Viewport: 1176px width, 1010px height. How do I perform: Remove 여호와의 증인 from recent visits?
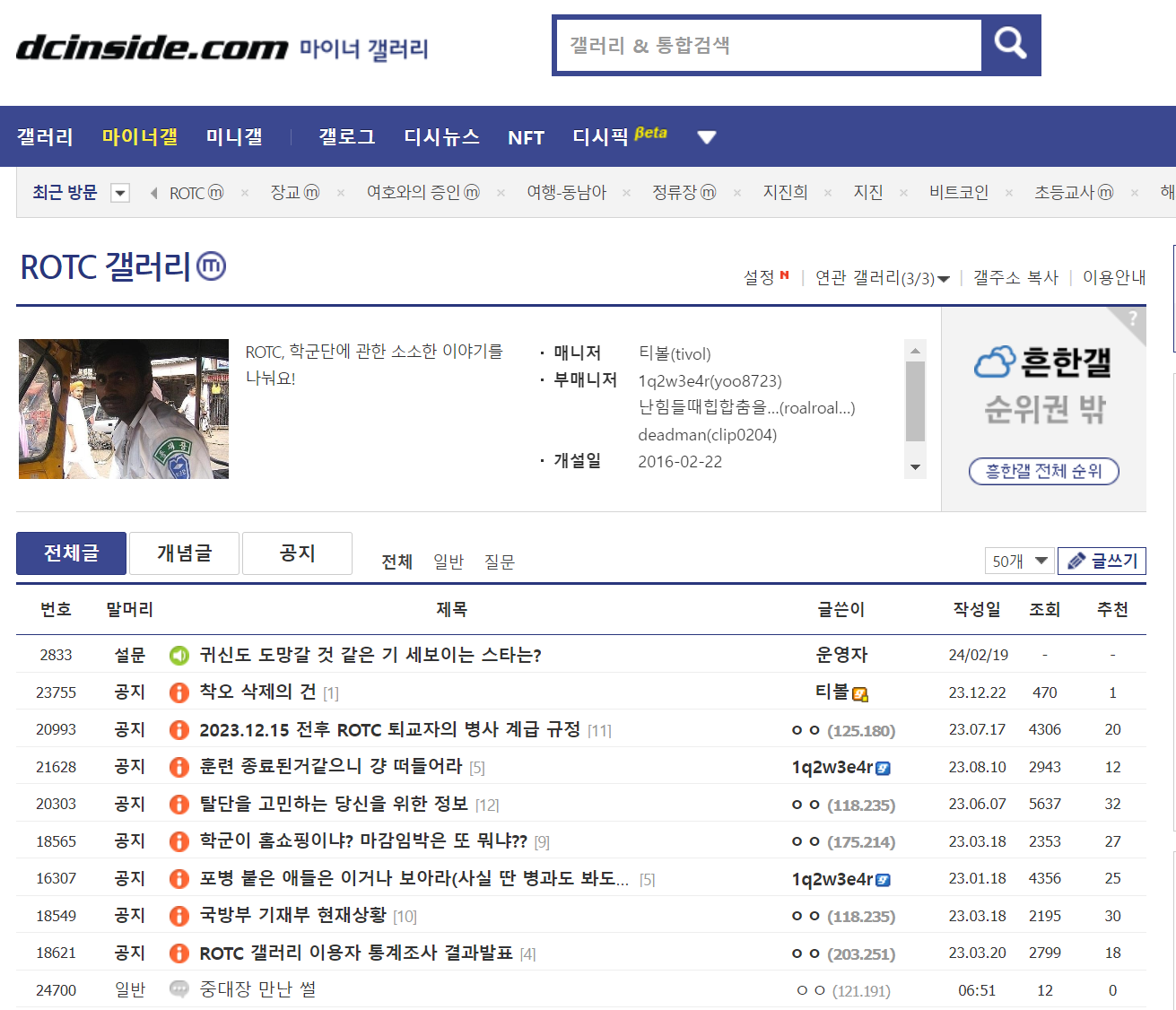[x=501, y=193]
